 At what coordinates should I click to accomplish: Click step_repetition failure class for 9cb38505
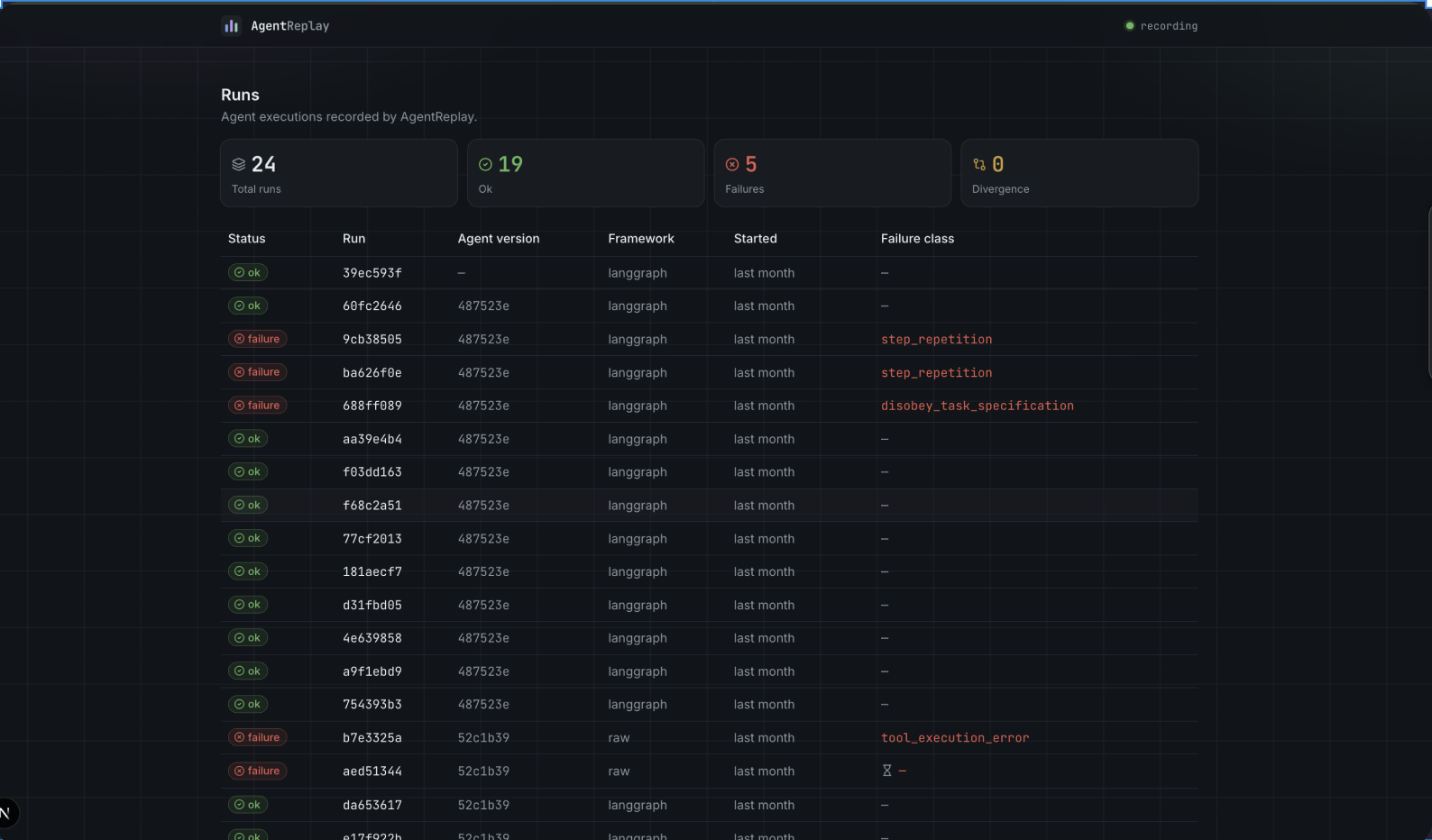point(937,340)
